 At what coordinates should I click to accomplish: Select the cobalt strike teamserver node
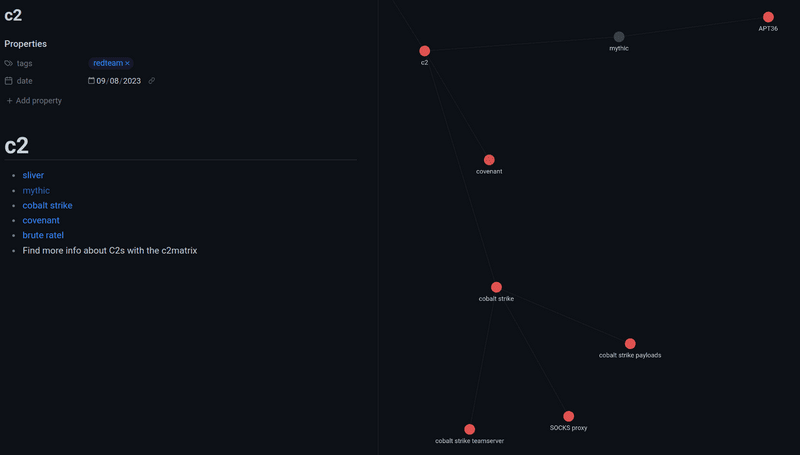click(x=469, y=429)
